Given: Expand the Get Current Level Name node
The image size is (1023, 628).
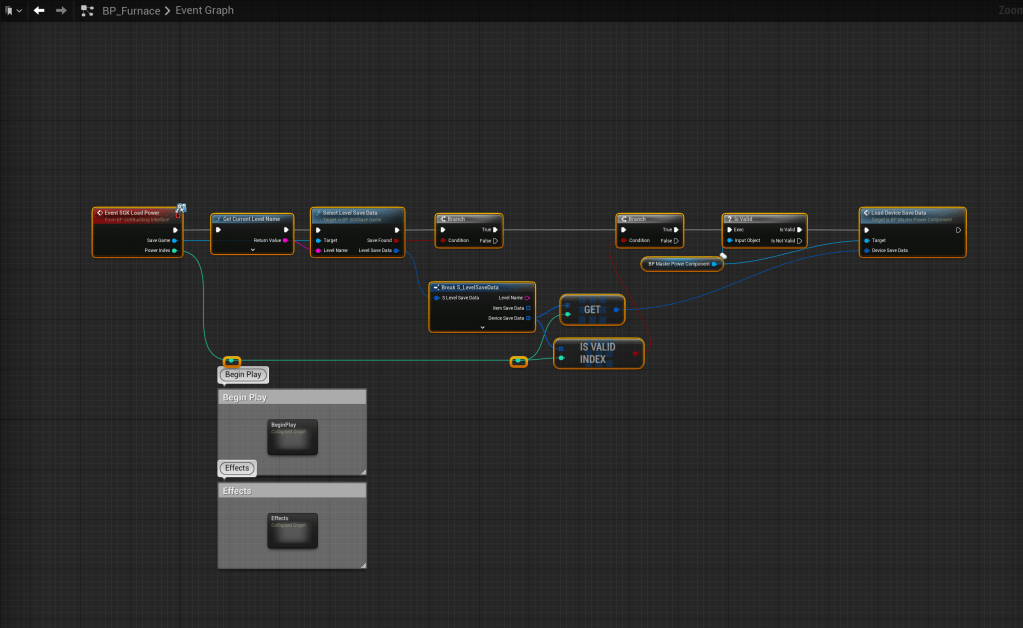Looking at the screenshot, I should click(x=252, y=250).
